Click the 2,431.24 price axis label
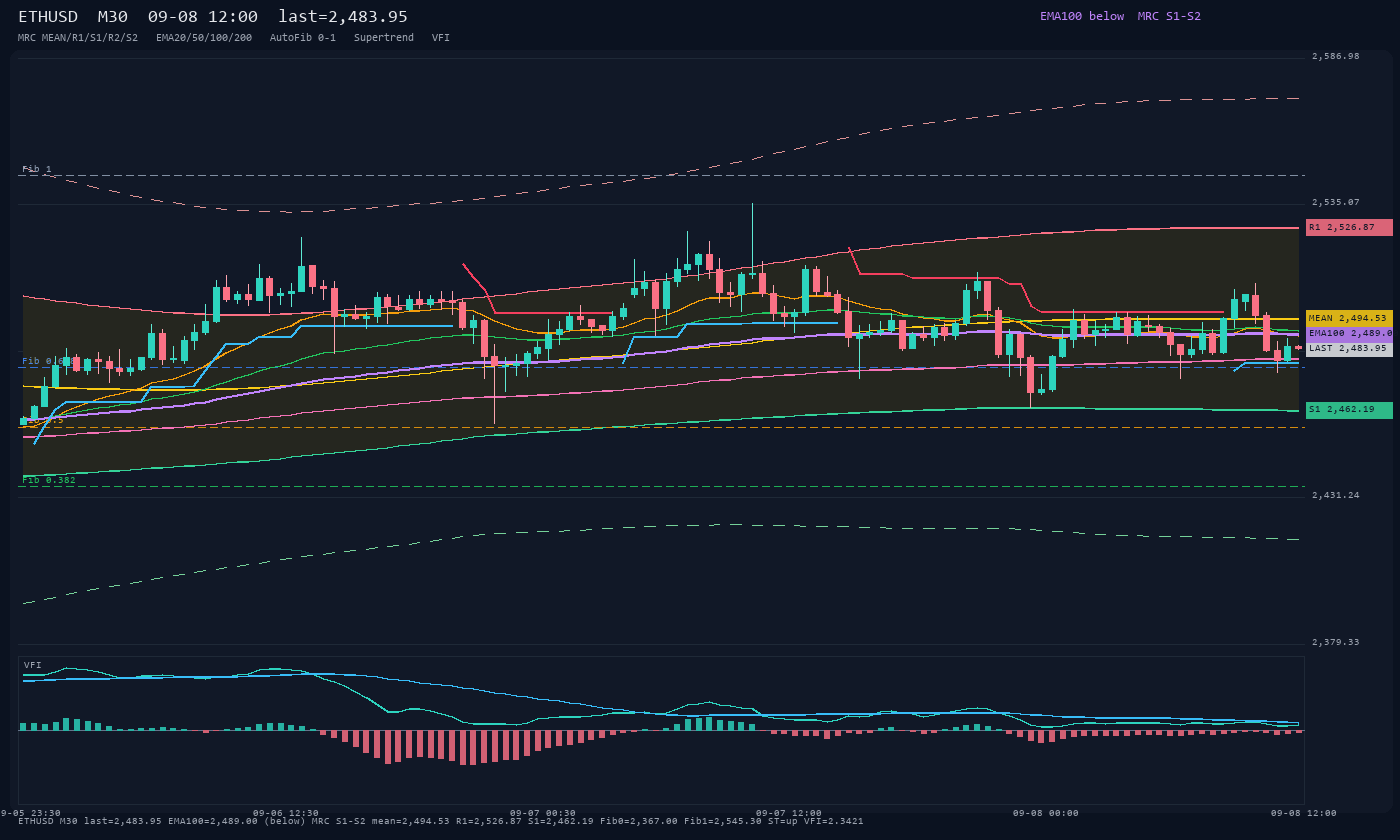The height and width of the screenshot is (840, 1400). click(x=1336, y=495)
